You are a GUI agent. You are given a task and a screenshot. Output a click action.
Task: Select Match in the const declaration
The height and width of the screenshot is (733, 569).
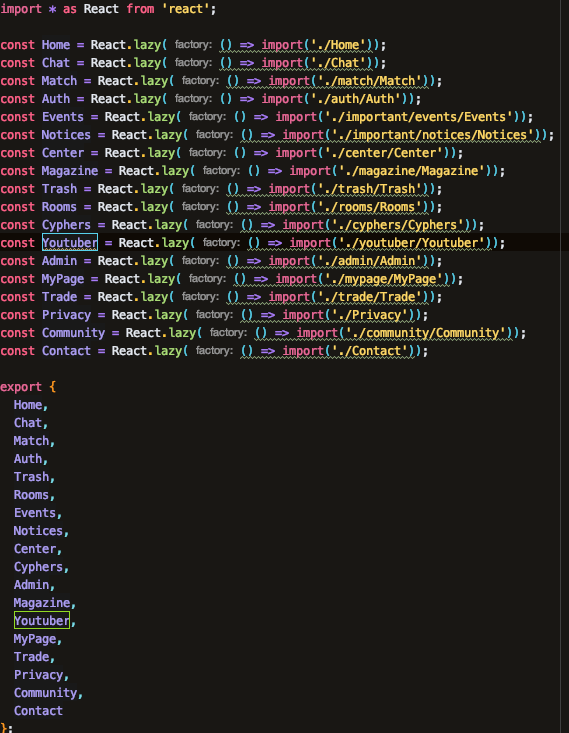point(59,81)
